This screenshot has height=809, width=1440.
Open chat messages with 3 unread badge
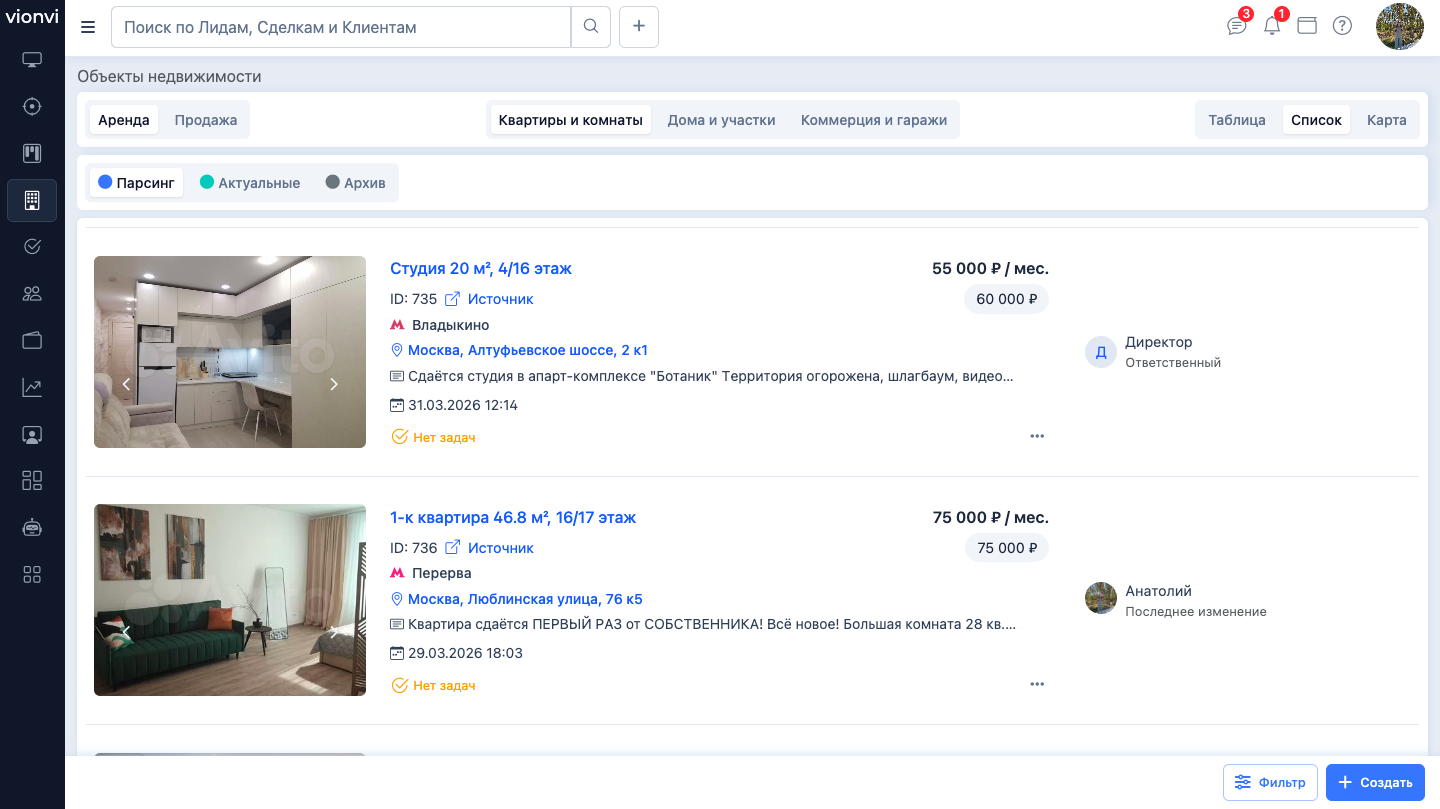pyautogui.click(x=1238, y=26)
